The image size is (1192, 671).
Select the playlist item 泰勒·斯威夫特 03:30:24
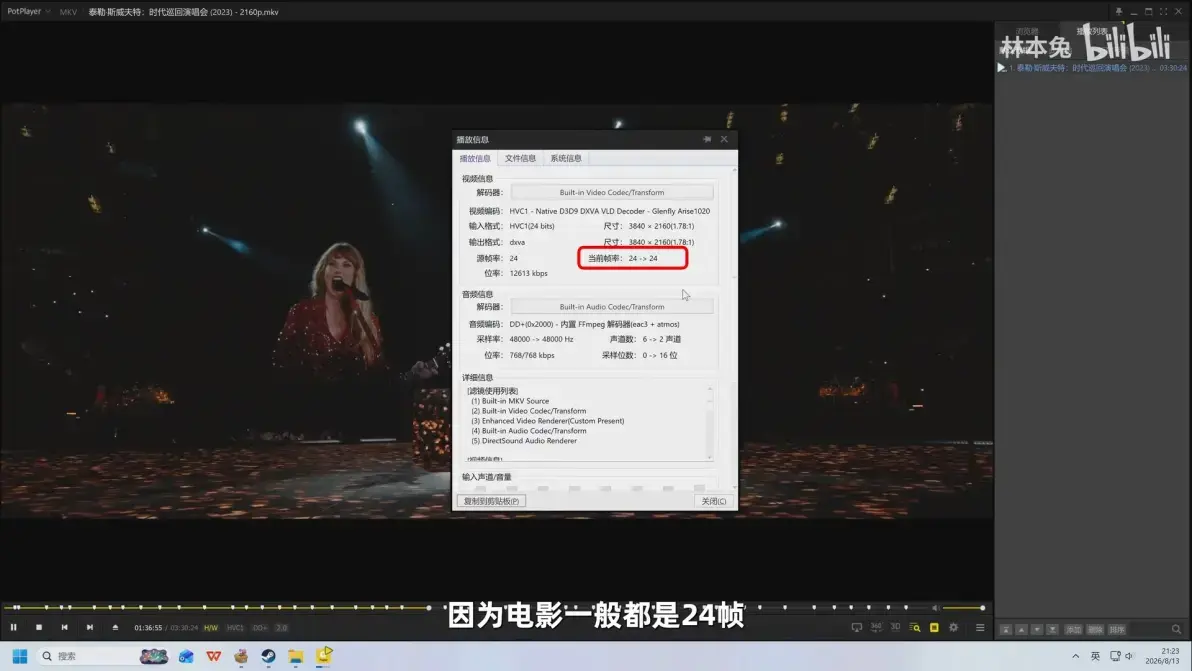(1093, 68)
